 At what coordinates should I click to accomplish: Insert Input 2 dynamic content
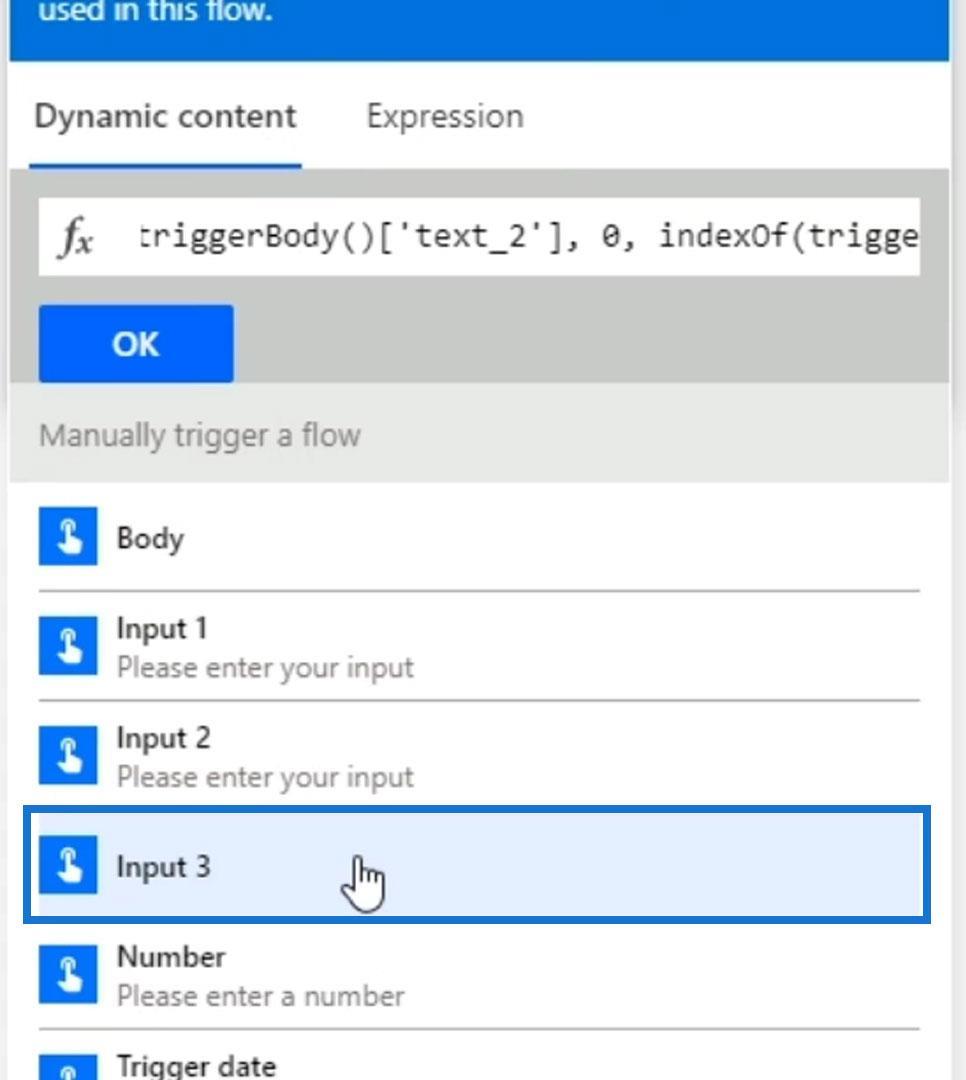coord(479,756)
